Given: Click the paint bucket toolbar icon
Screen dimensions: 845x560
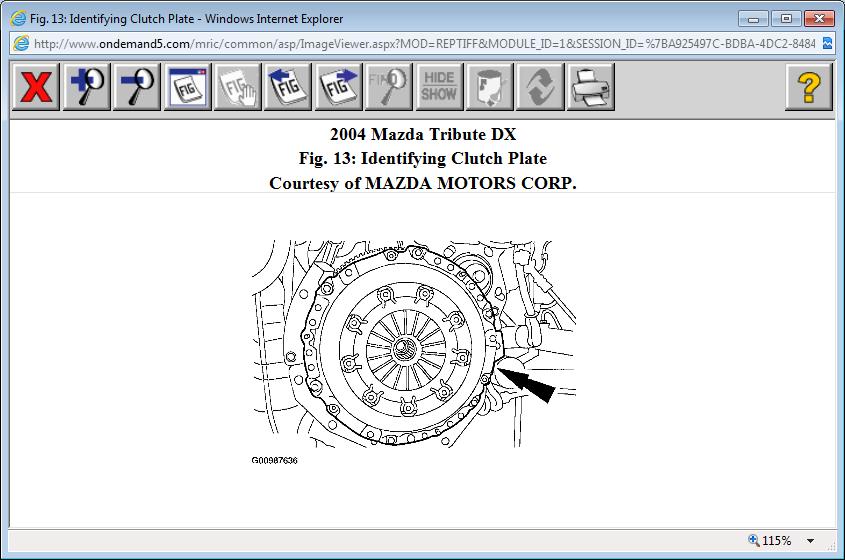Looking at the screenshot, I should 489,87.
